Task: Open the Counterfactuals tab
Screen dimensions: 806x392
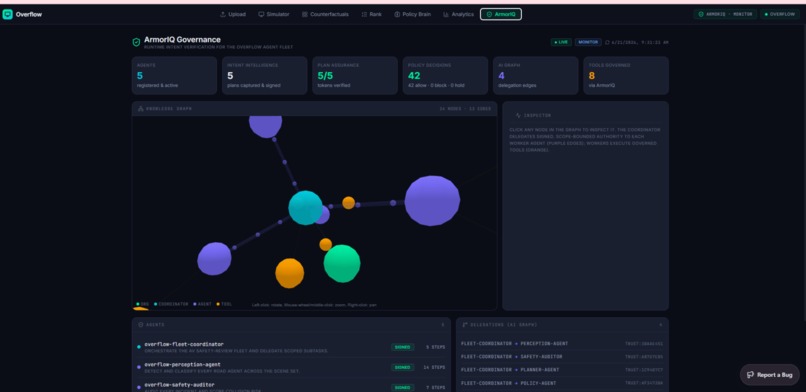Action: (325, 14)
